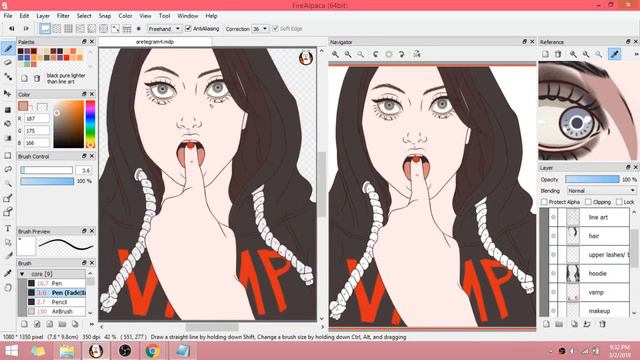
Task: Open the Freehand mode dropdown
Action: pyautogui.click(x=164, y=29)
